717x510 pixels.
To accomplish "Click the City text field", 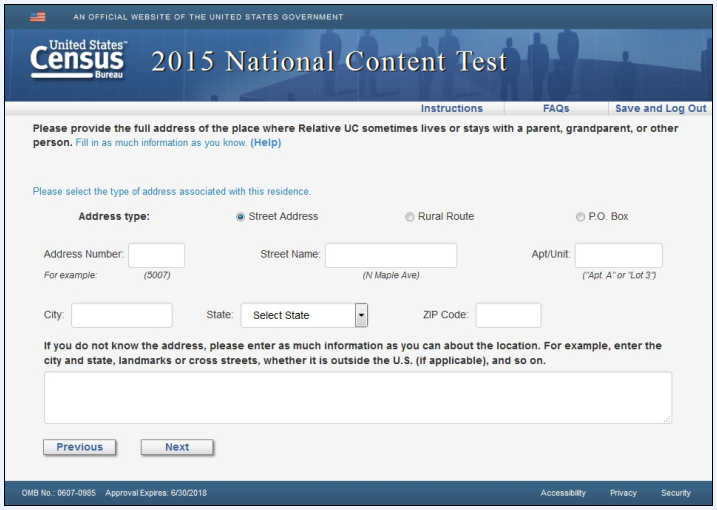I will click(x=121, y=316).
